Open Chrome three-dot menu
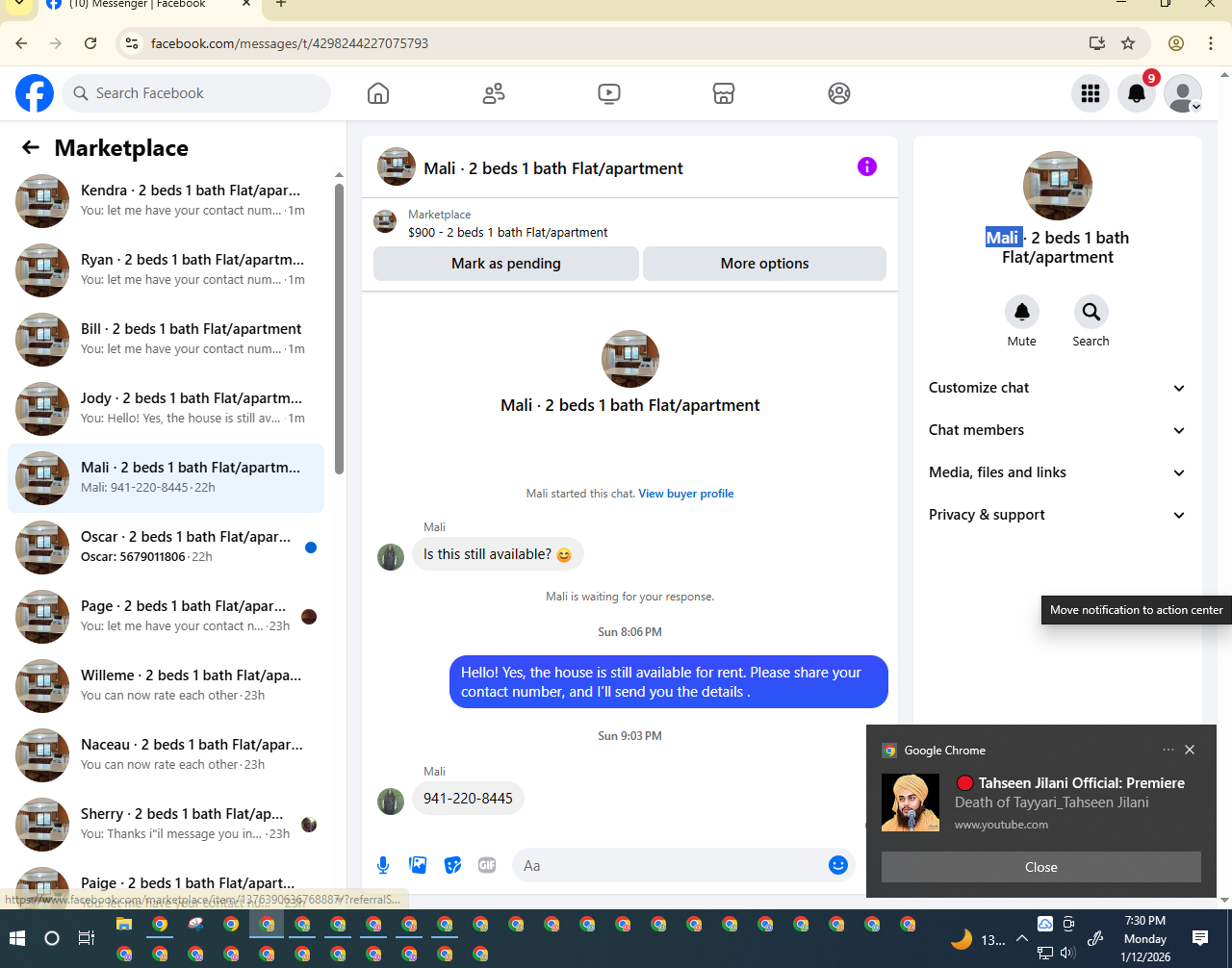This screenshot has height=968, width=1232. [x=1211, y=43]
